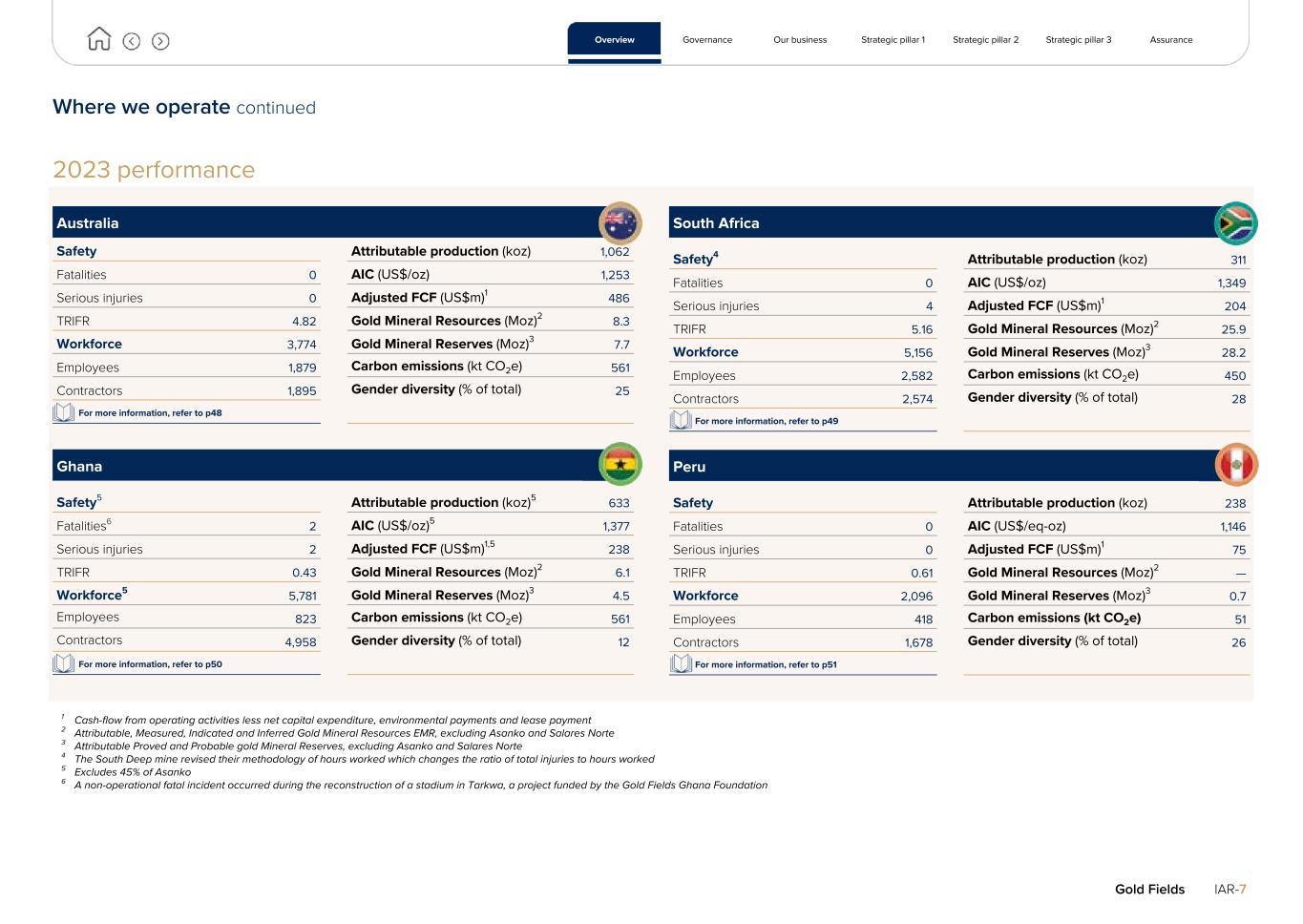Click the Australia flag icon
Image resolution: width=1303 pixels, height=924 pixels.
pos(620,223)
